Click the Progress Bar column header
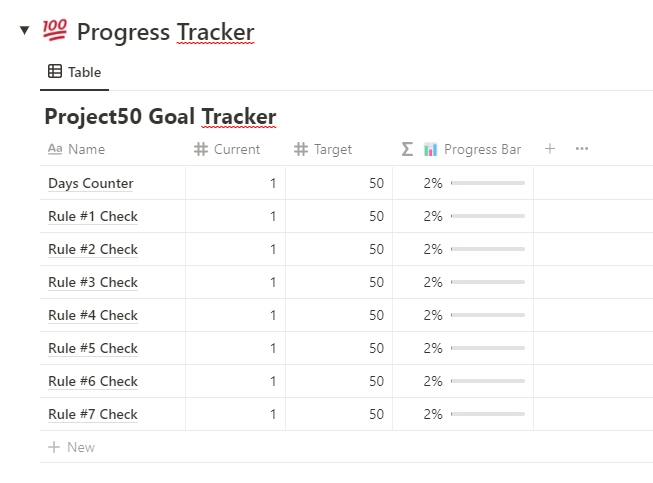The width and height of the screenshot is (653, 483). tap(482, 149)
